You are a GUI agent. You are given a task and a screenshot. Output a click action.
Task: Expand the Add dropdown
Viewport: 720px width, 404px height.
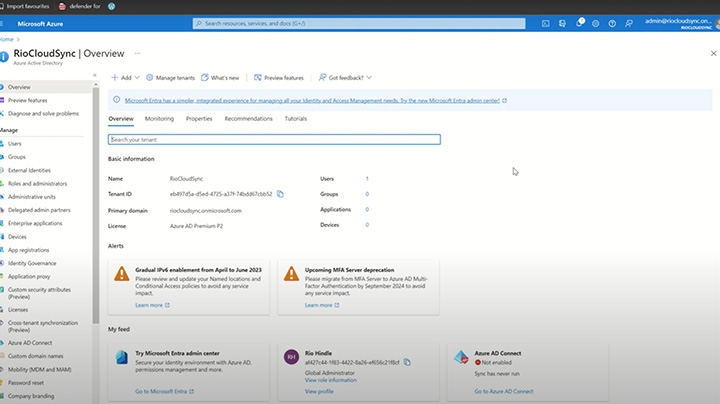[121, 77]
